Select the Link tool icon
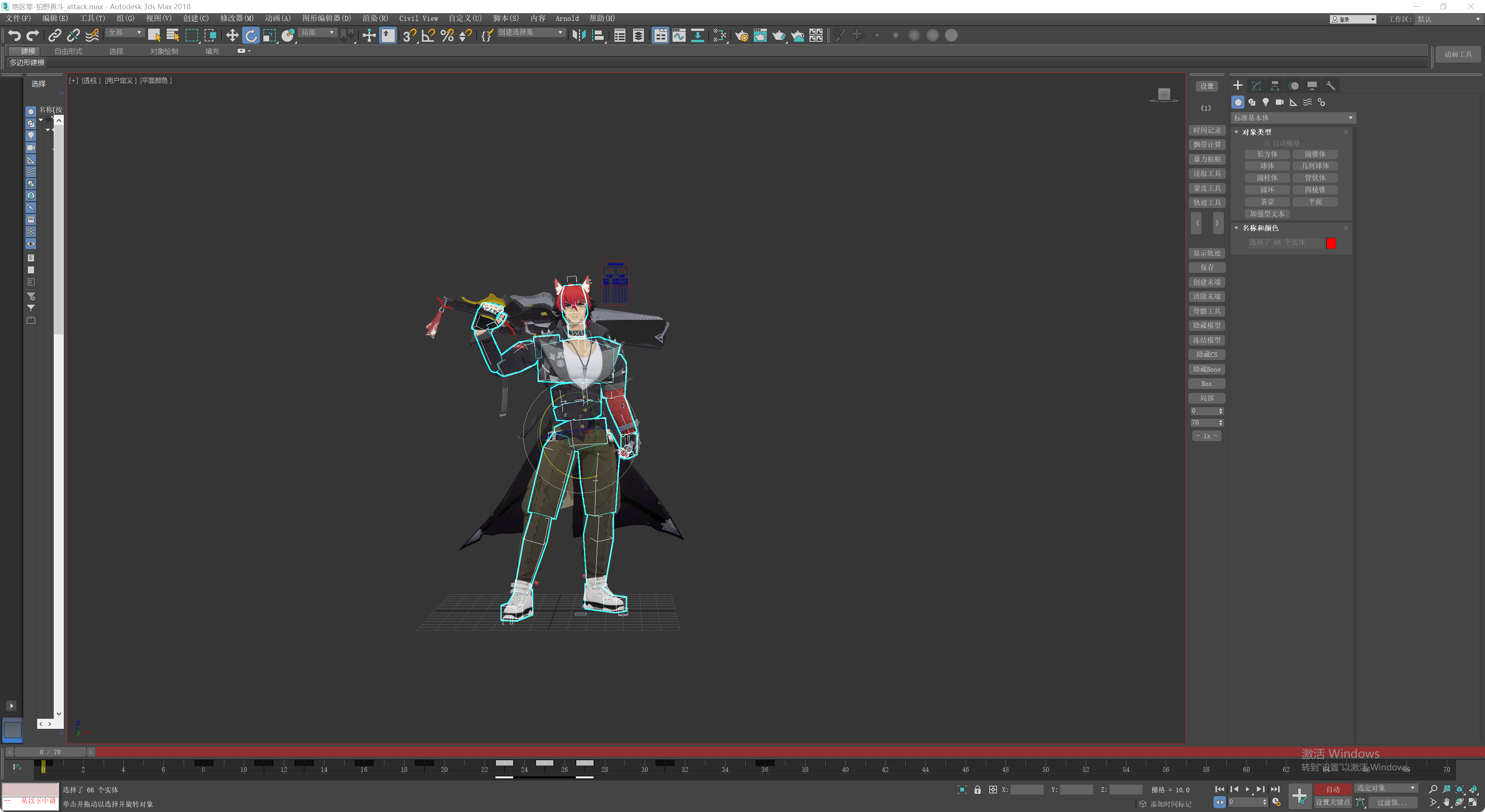Image resolution: width=1485 pixels, height=812 pixels. coord(54,36)
